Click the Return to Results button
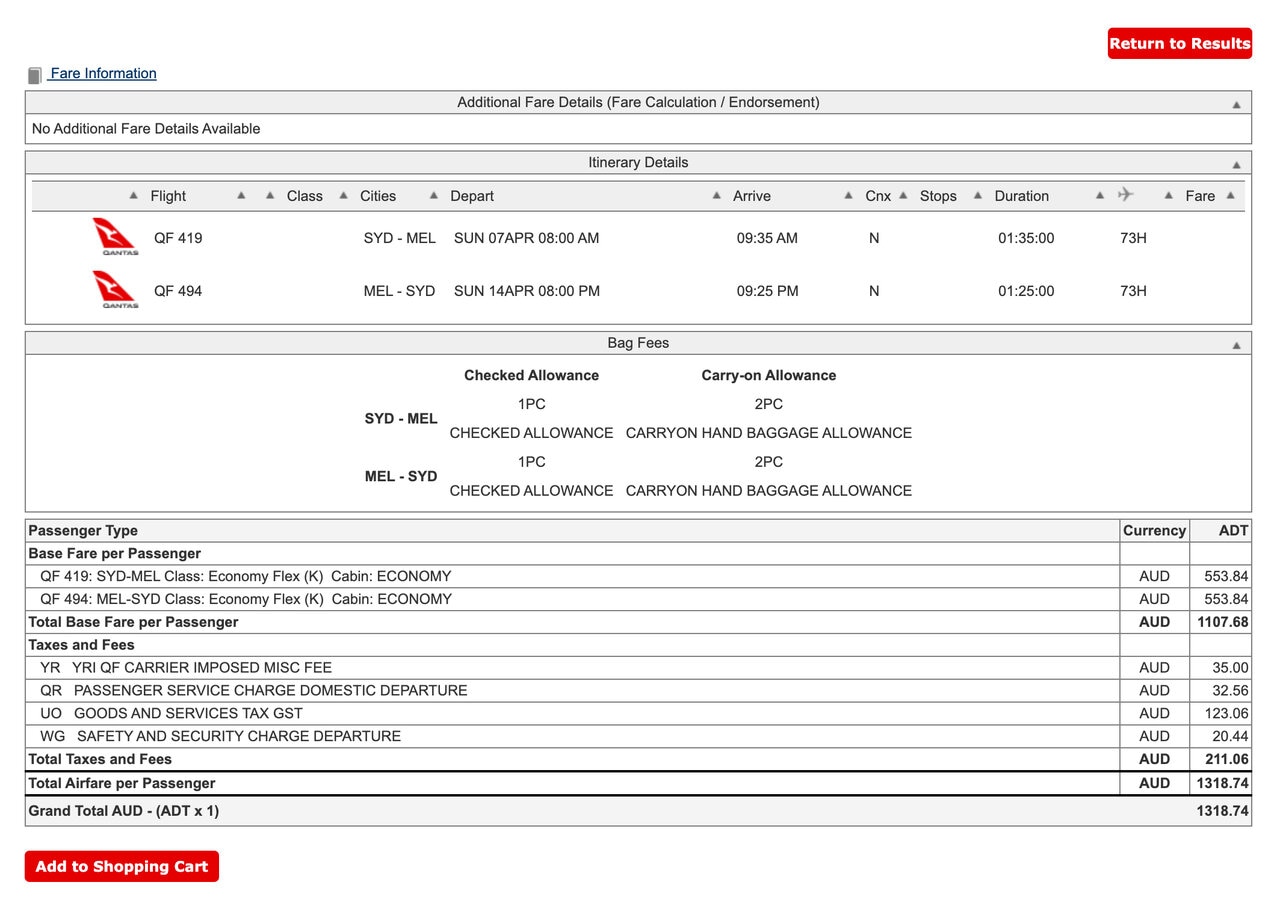Screen dimensions: 1280x897 tap(1179, 43)
